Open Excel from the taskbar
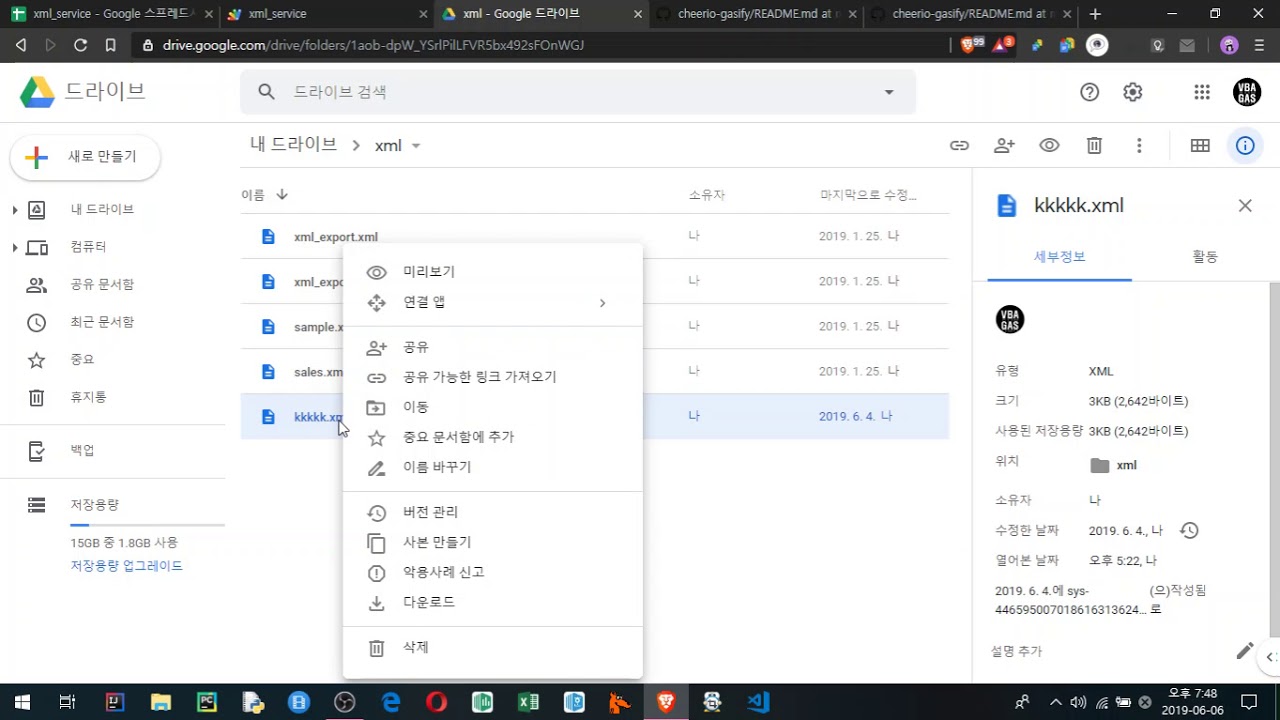This screenshot has height=720, width=1280. pyautogui.click(x=529, y=702)
